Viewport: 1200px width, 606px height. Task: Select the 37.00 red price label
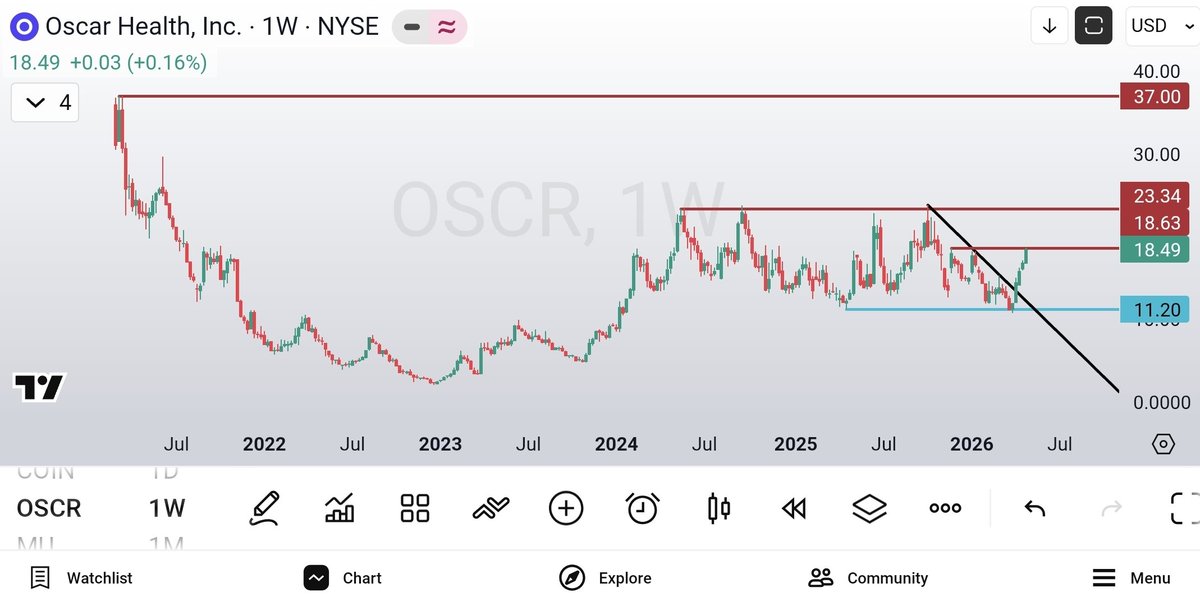tap(1155, 97)
